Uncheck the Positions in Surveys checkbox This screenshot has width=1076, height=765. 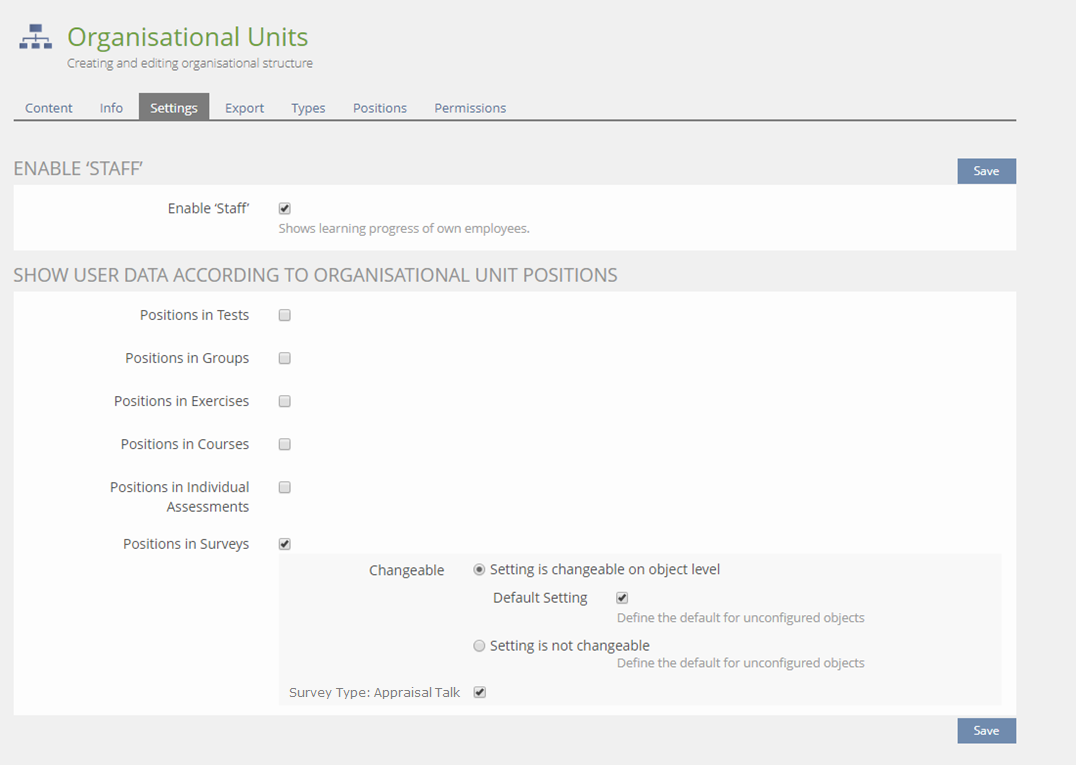(285, 544)
